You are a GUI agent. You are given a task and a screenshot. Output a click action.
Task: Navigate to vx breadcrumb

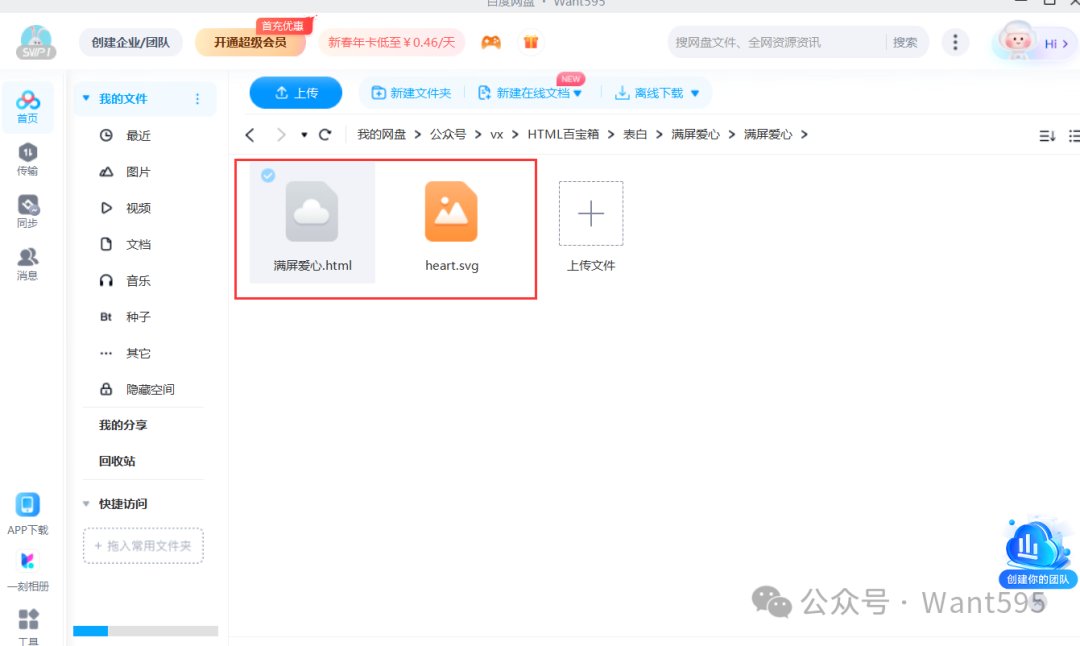497,134
